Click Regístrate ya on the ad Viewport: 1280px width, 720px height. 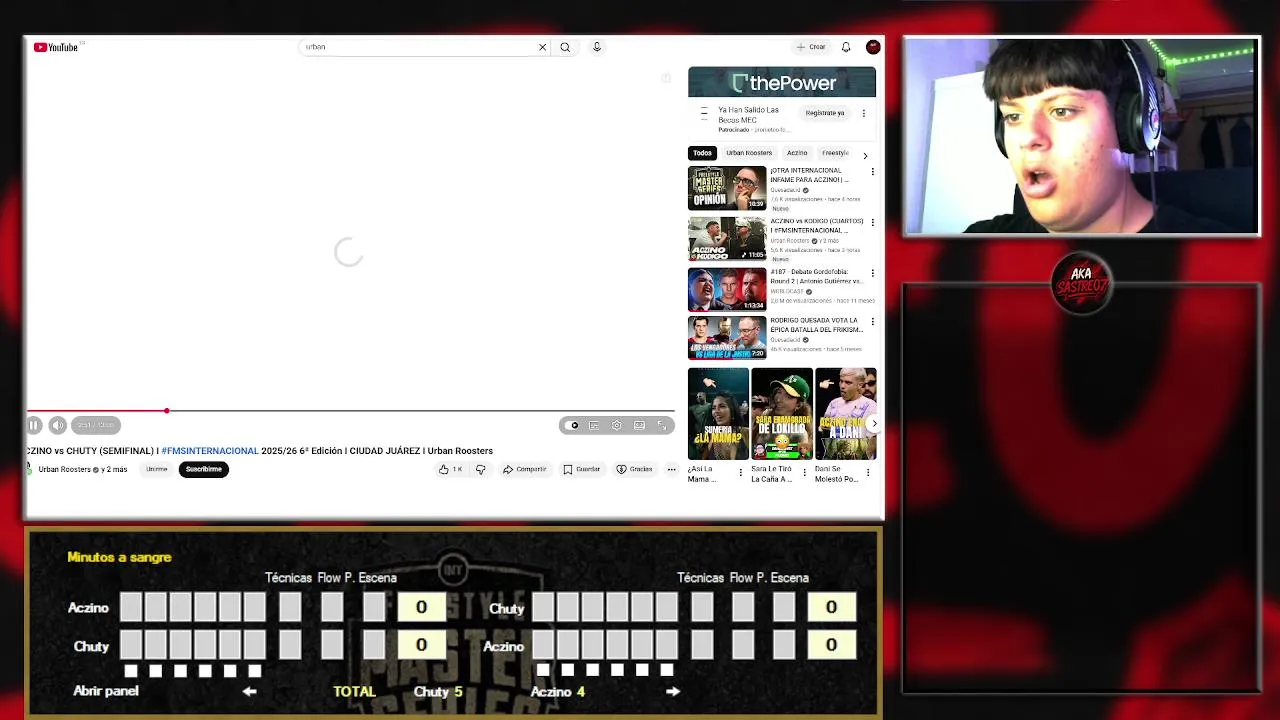(825, 113)
